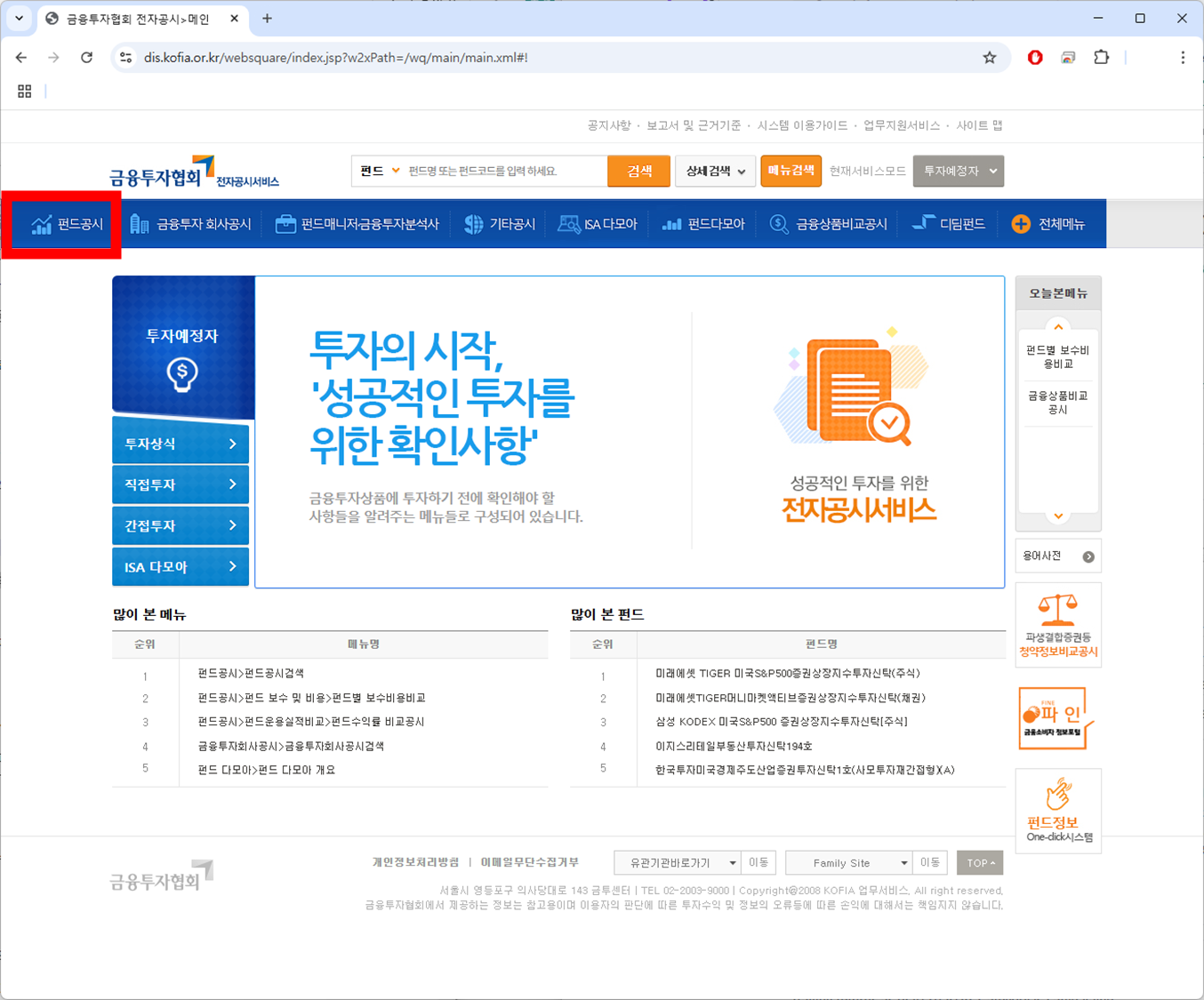Open Chrome three-dot menu
Viewport: 1204px width, 1000px height.
(1183, 58)
